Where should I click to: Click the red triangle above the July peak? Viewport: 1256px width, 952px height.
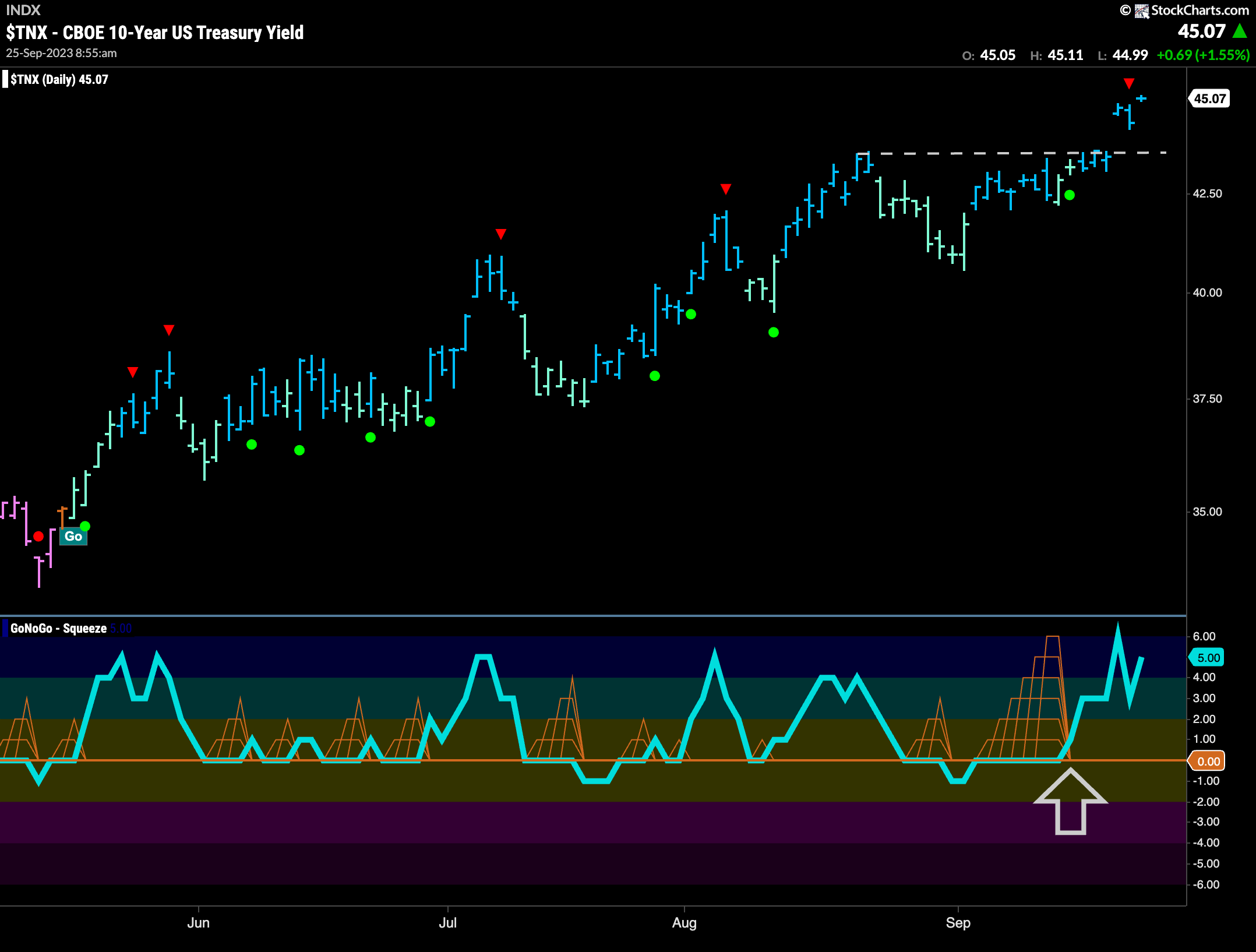pos(500,234)
